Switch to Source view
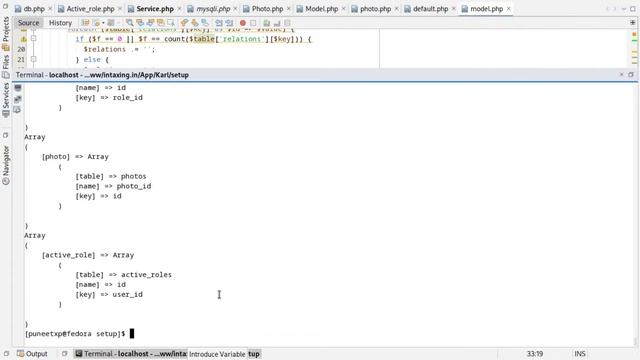 (28, 23)
